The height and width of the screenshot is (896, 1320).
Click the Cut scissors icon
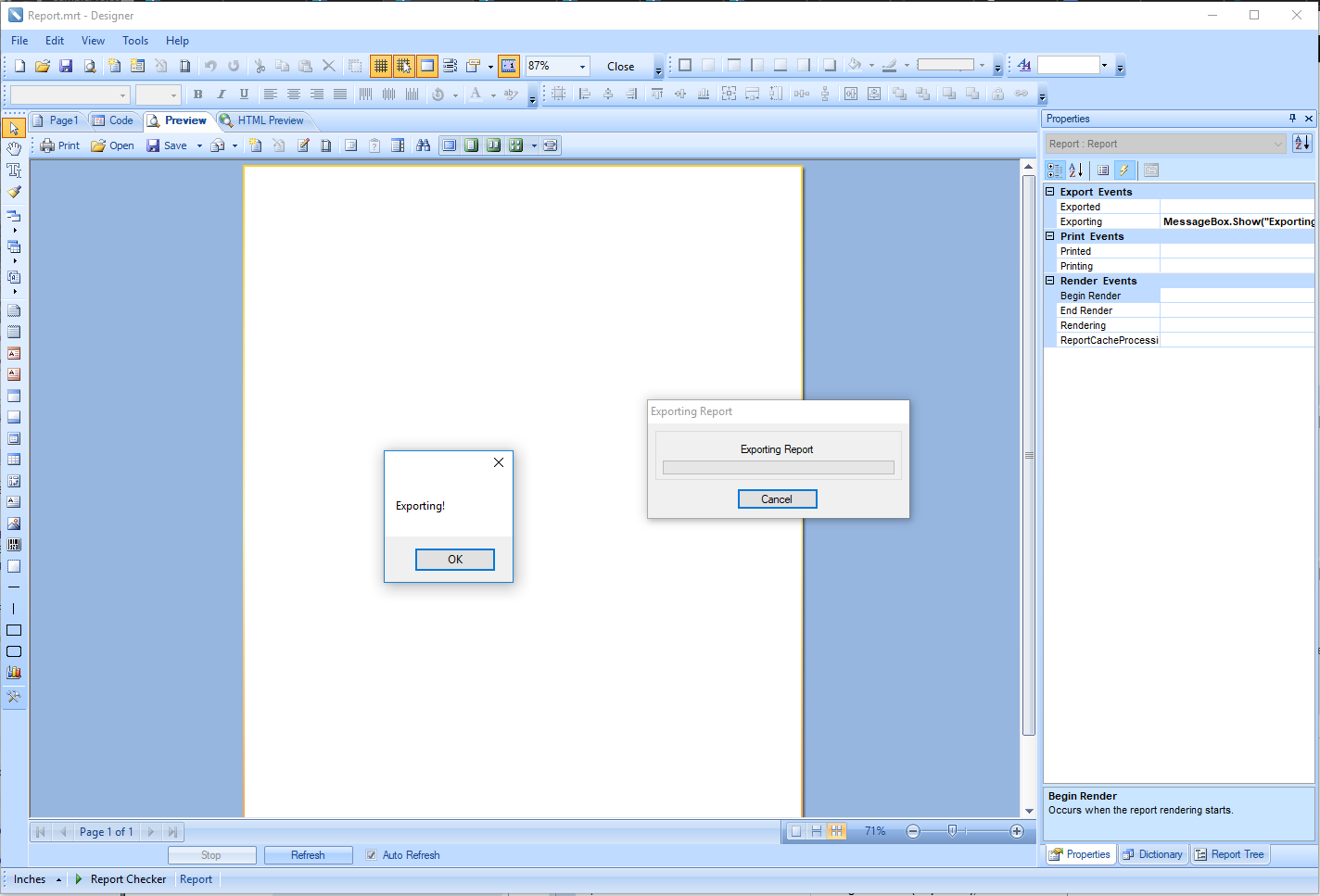260,66
